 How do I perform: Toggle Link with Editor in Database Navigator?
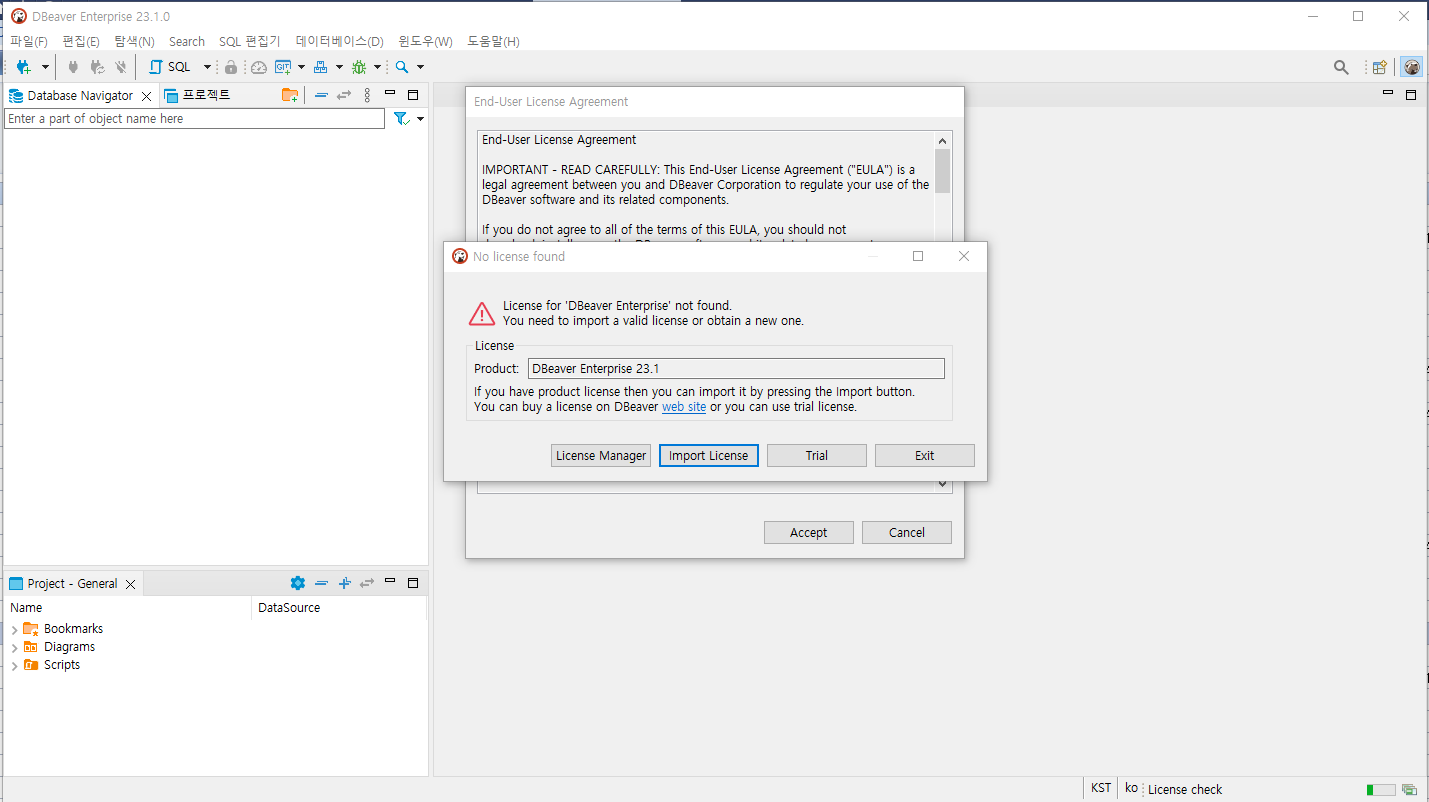pos(344,95)
